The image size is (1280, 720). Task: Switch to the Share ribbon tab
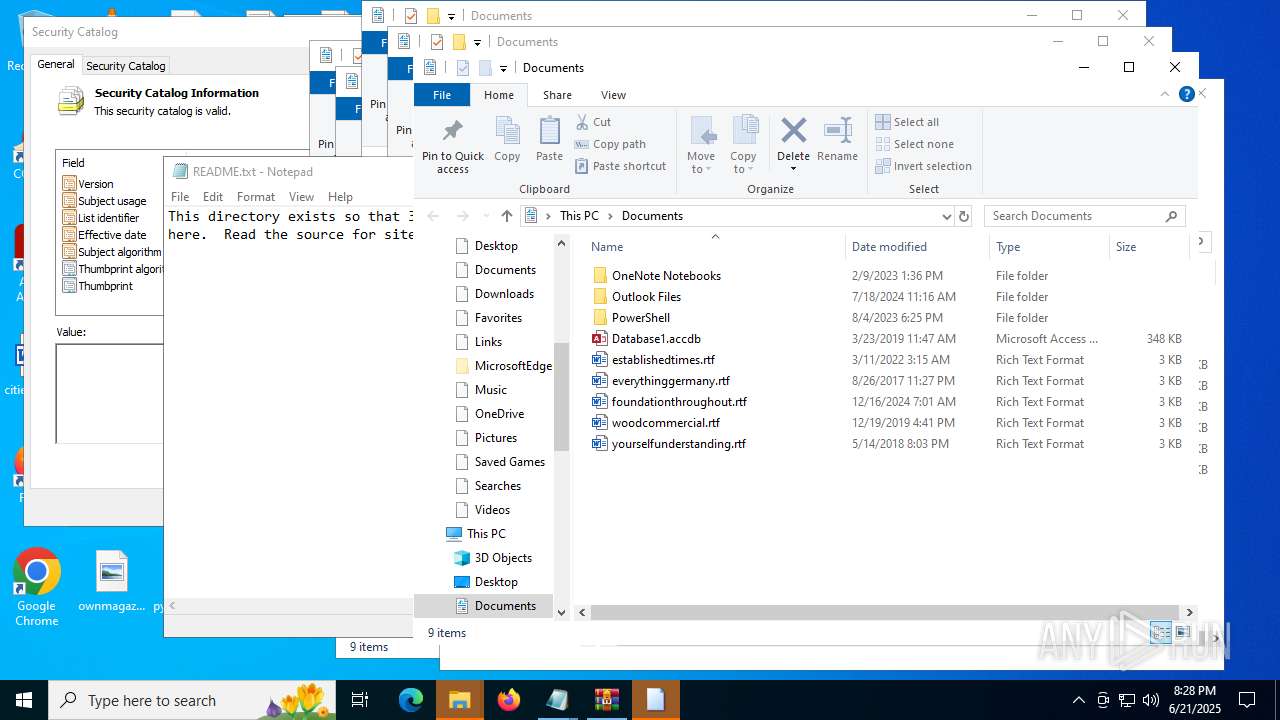557,95
